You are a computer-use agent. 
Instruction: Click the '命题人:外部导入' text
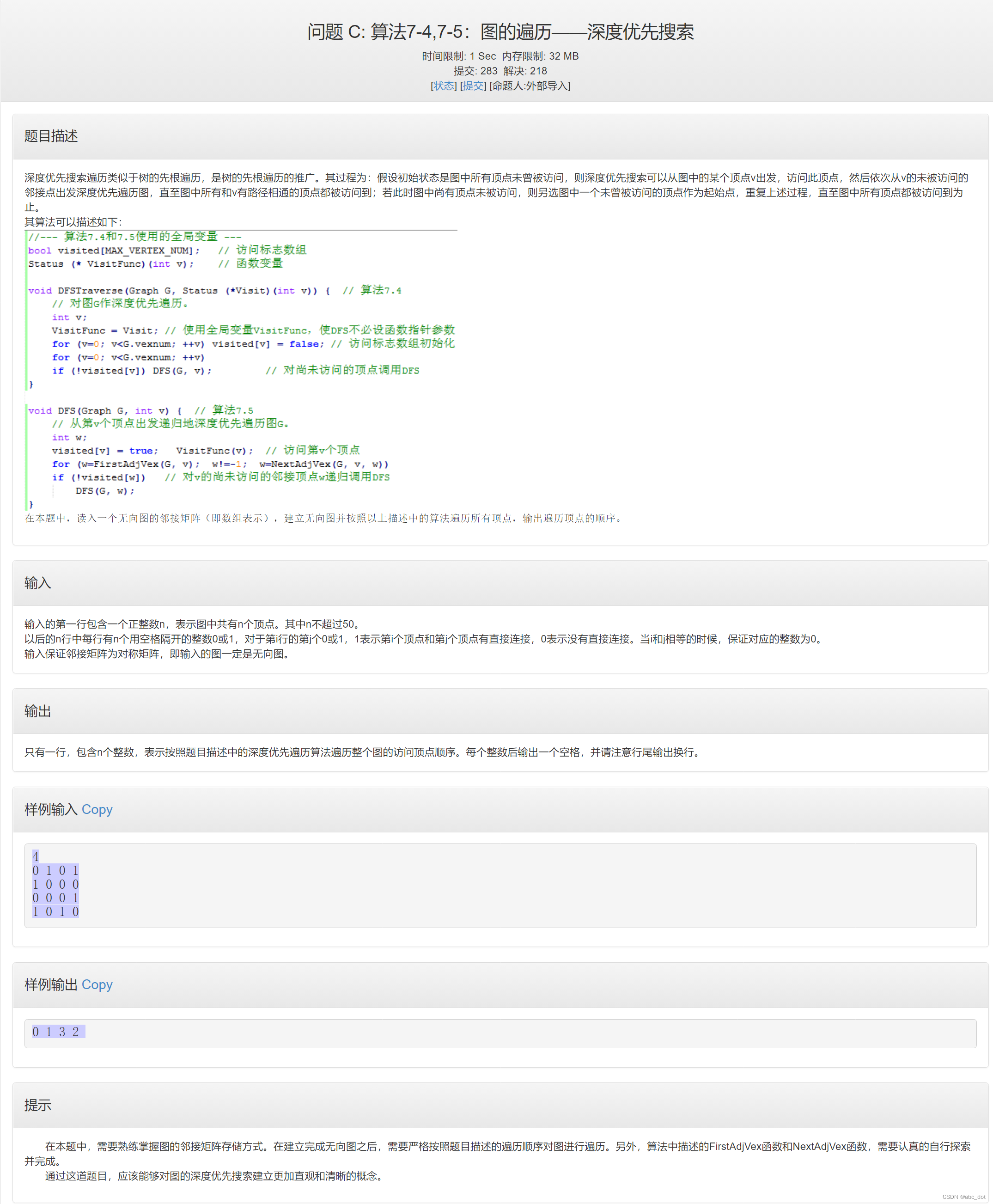pos(530,86)
